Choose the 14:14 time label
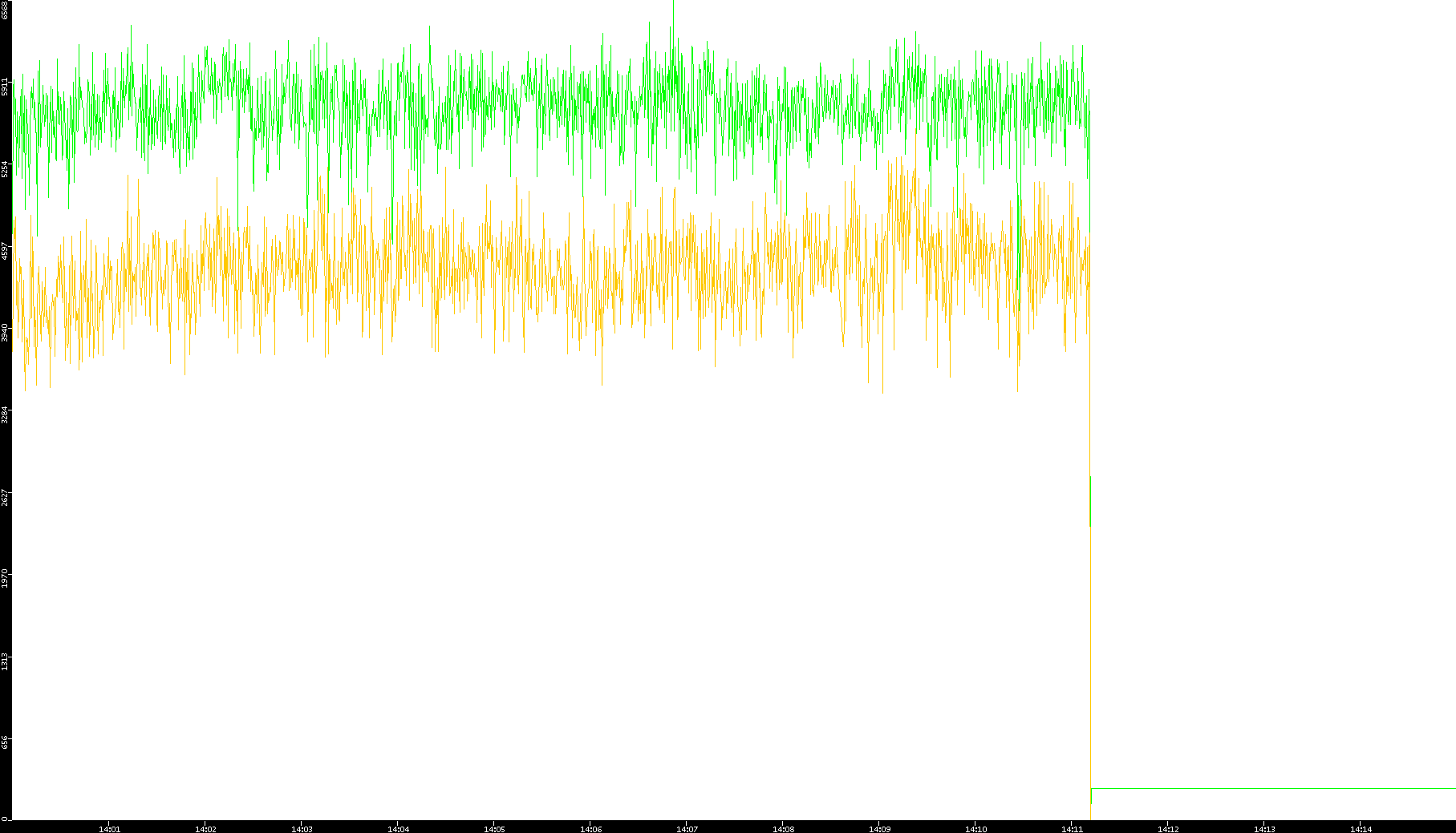The width and height of the screenshot is (1456, 833). pyautogui.click(x=1361, y=828)
